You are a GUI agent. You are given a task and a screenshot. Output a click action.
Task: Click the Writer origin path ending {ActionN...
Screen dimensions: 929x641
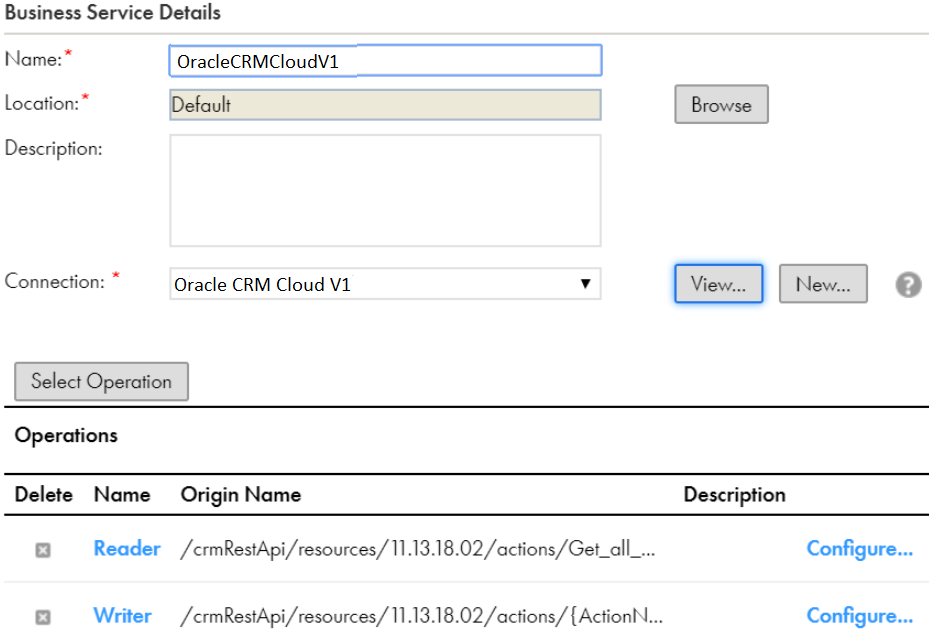pos(421,616)
